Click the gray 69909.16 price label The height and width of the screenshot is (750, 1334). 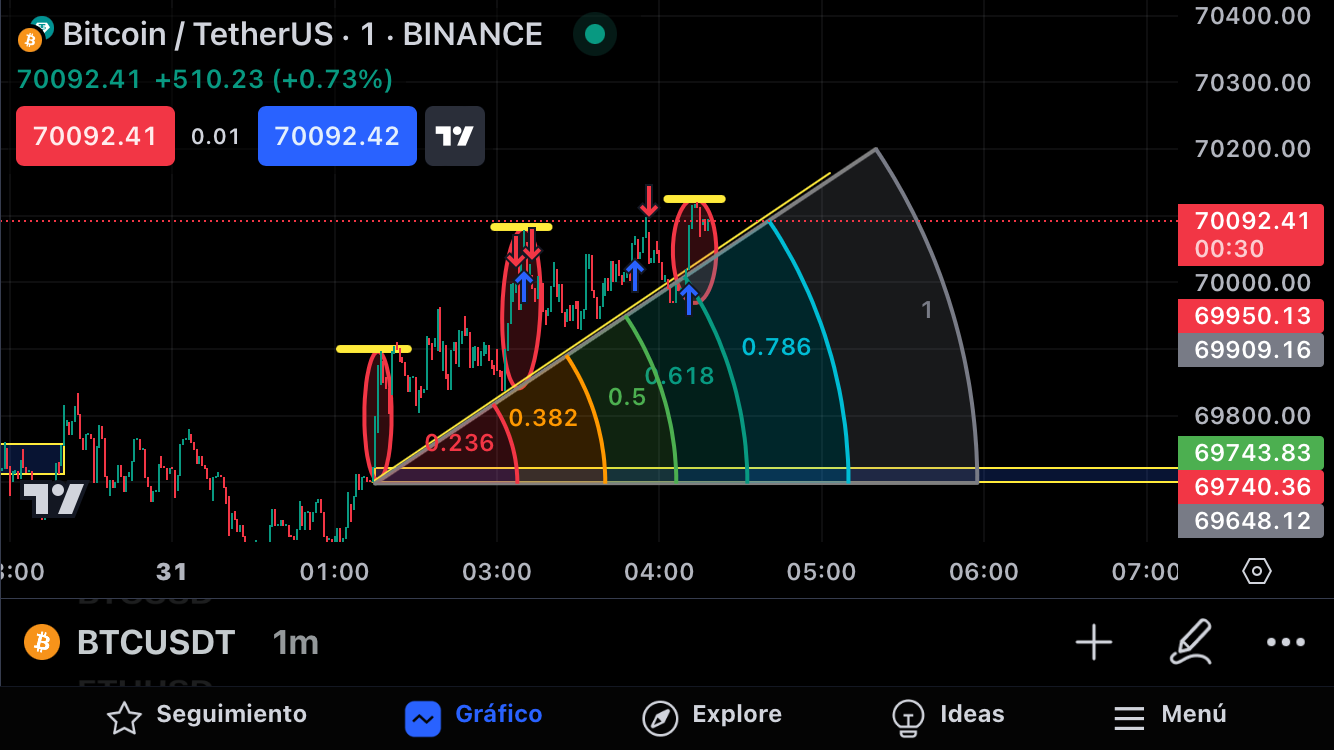pos(1250,350)
